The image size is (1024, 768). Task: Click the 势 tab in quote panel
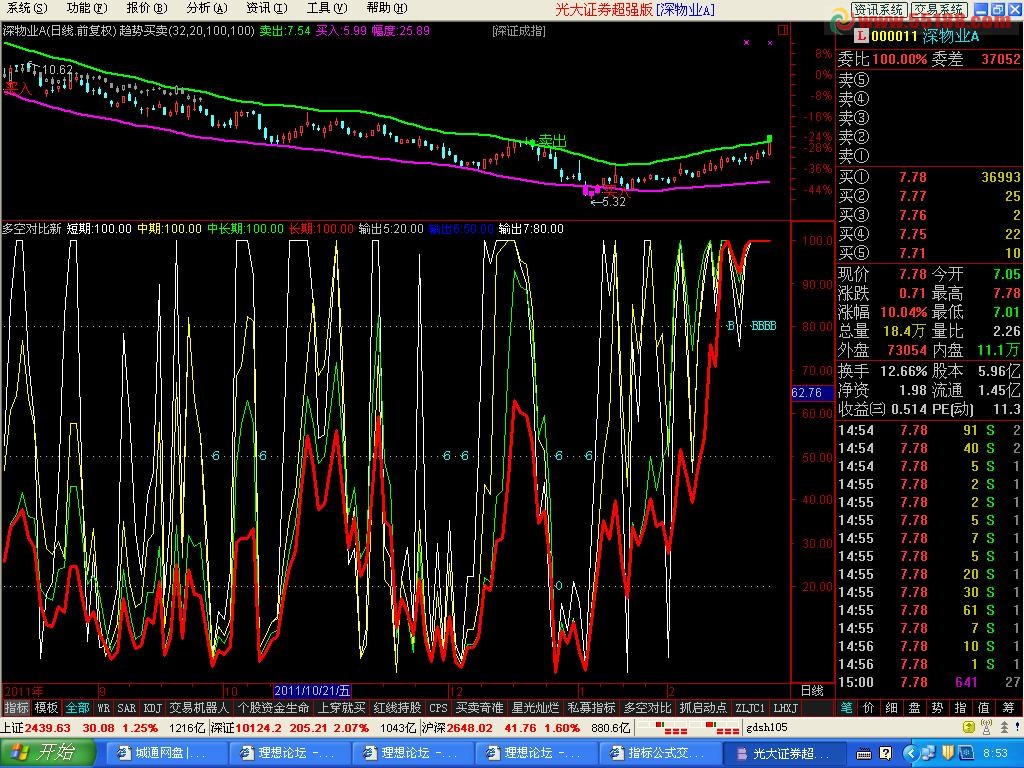pos(937,707)
